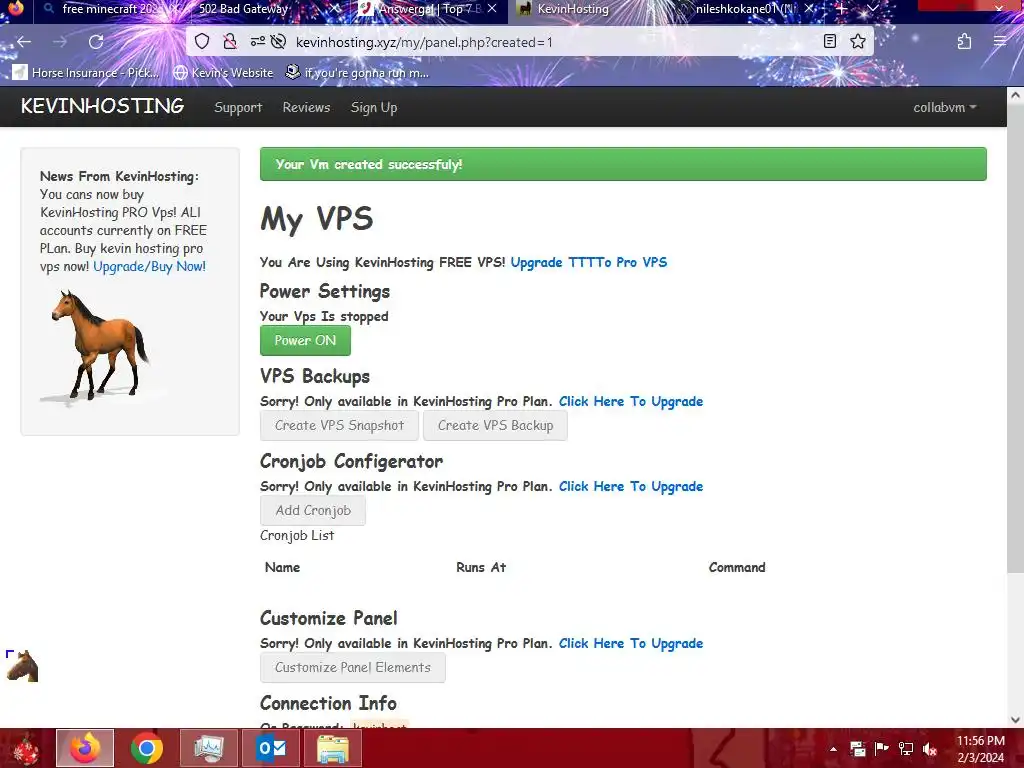Open the extensions puzzle icon
The image size is (1024, 768).
click(964, 42)
